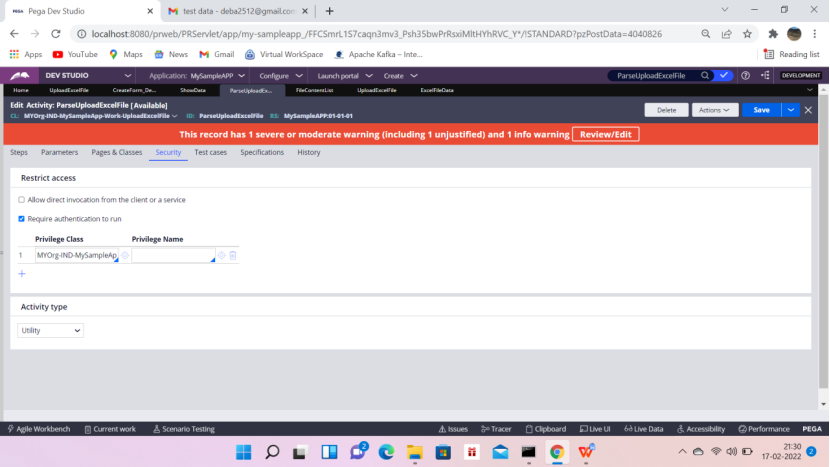
Task: Open the help question mark icon
Action: tap(745, 76)
